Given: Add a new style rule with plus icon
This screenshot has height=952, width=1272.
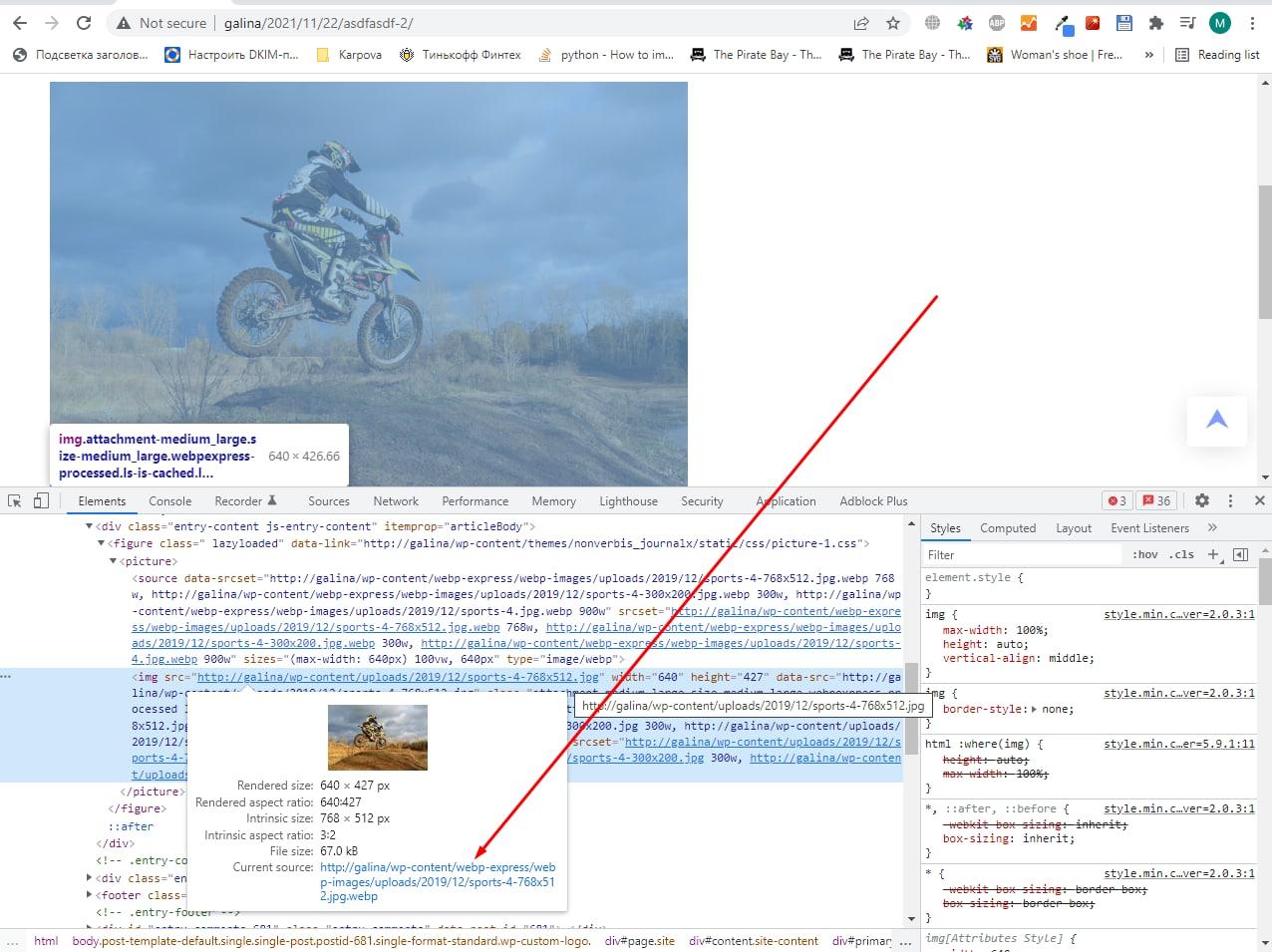Looking at the screenshot, I should [1213, 554].
